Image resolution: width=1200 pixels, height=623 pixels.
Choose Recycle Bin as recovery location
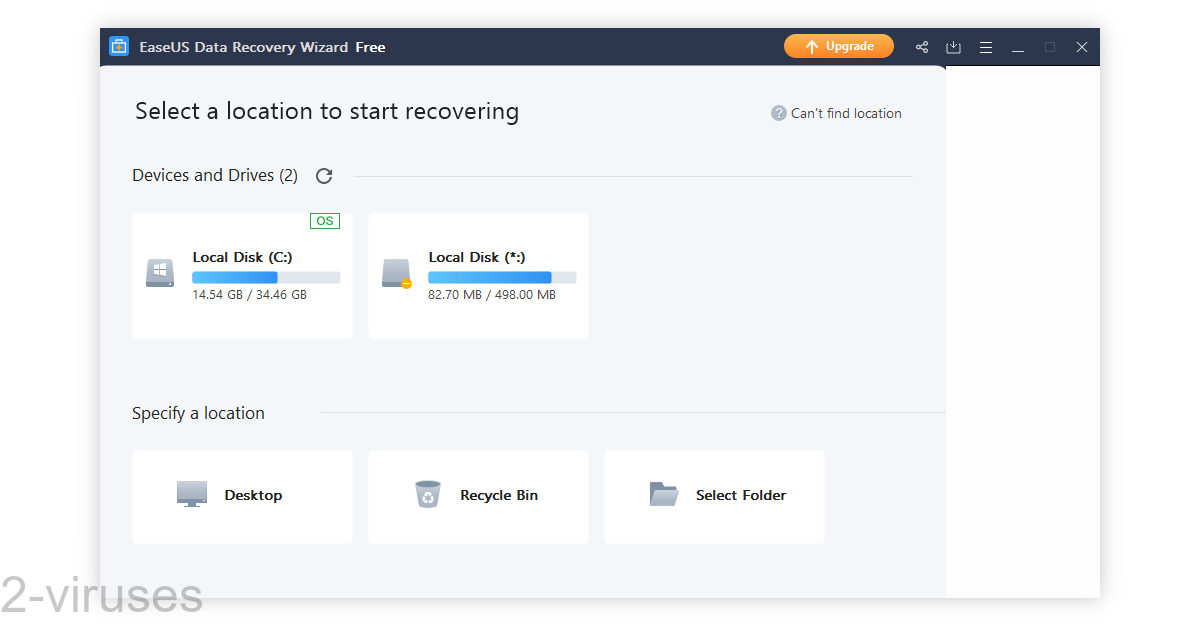[478, 496]
